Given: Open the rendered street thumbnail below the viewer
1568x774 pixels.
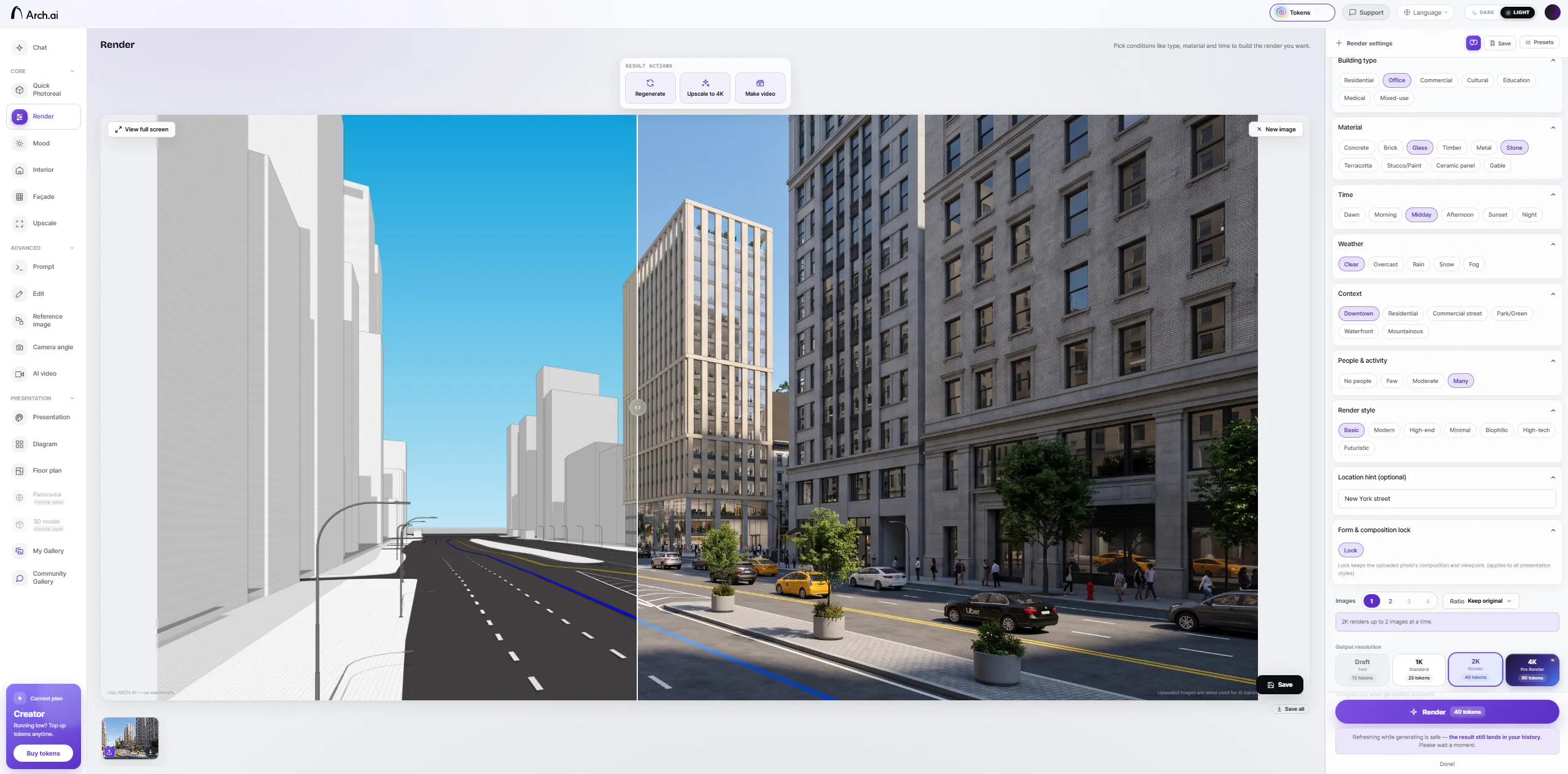Looking at the screenshot, I should [130, 738].
